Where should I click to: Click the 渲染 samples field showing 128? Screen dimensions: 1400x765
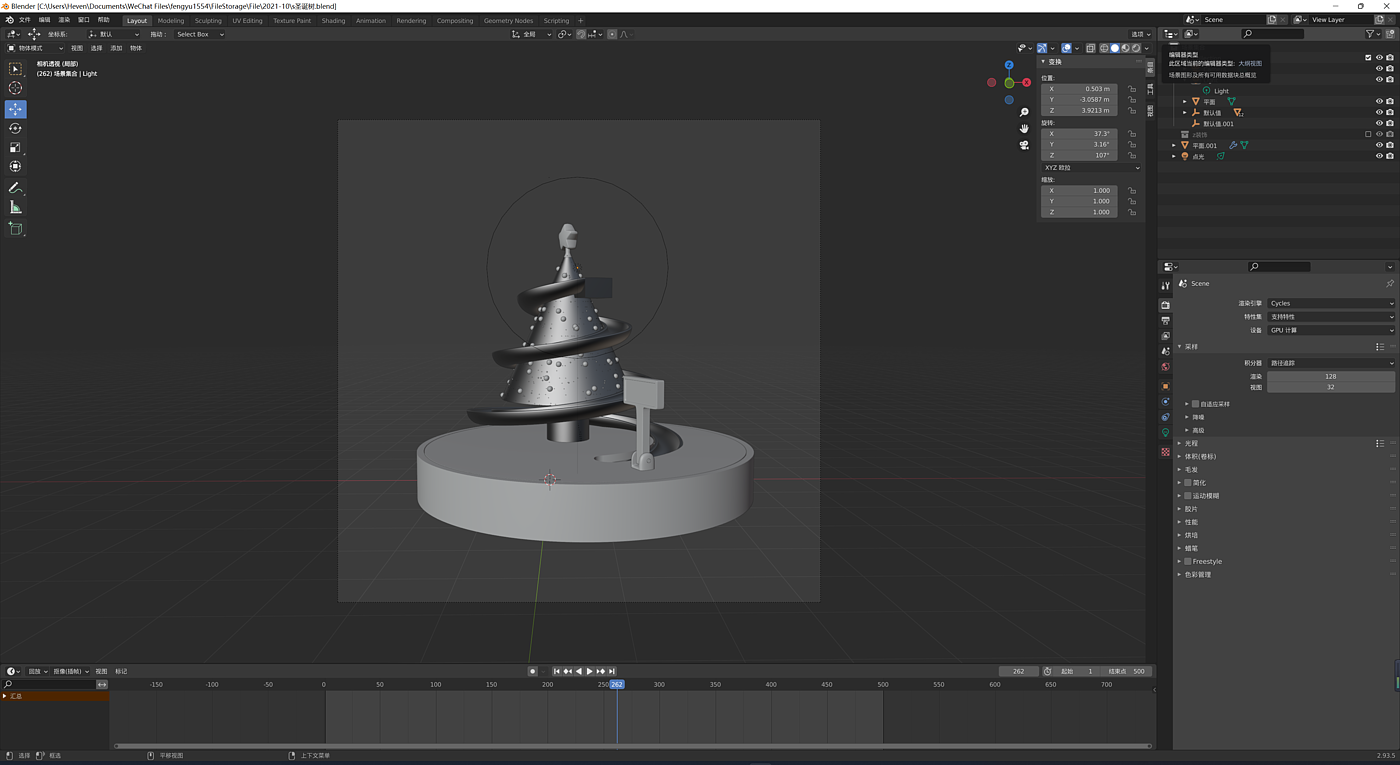point(1330,376)
